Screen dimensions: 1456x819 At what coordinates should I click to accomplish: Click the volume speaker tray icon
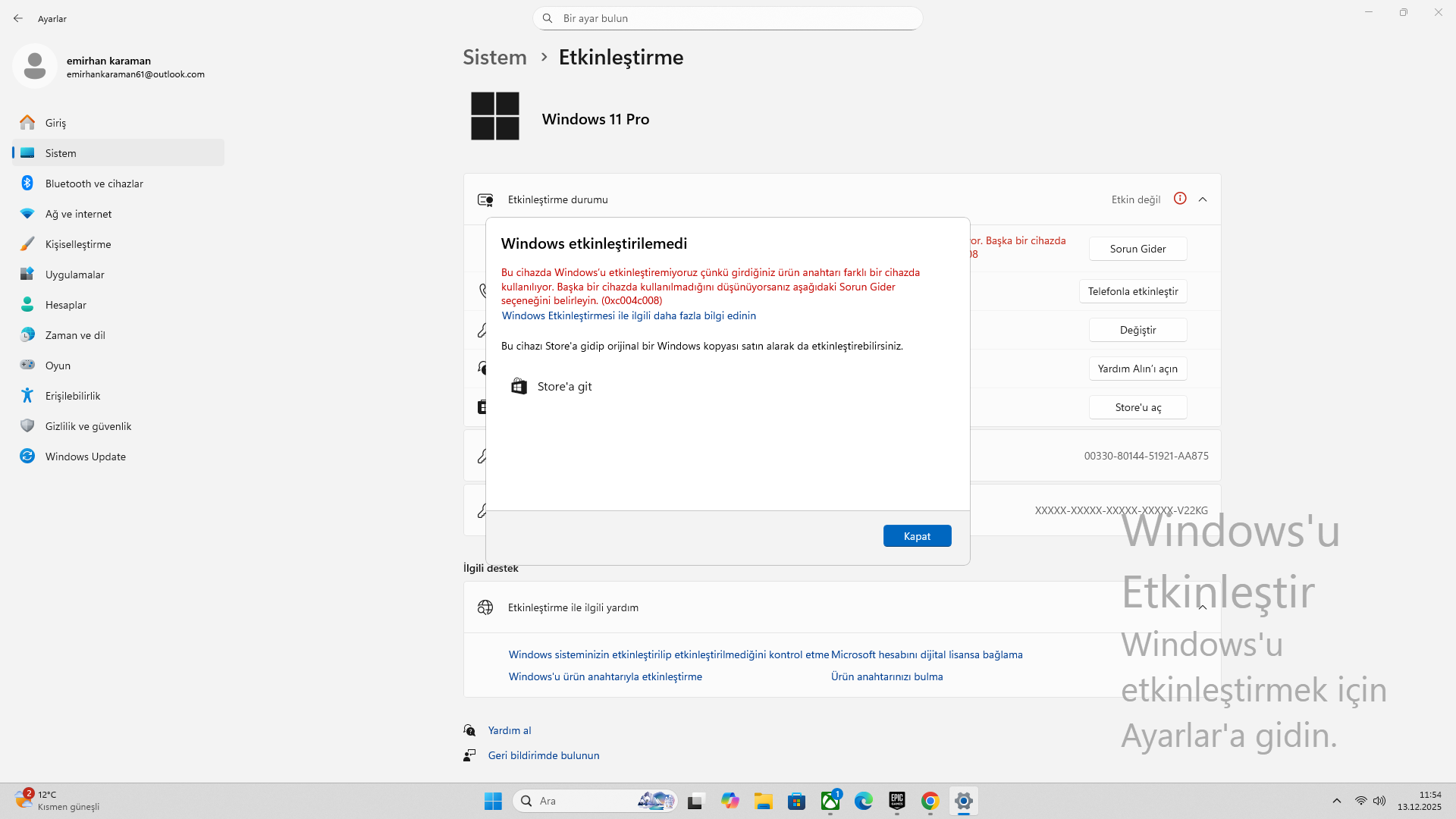[1379, 801]
